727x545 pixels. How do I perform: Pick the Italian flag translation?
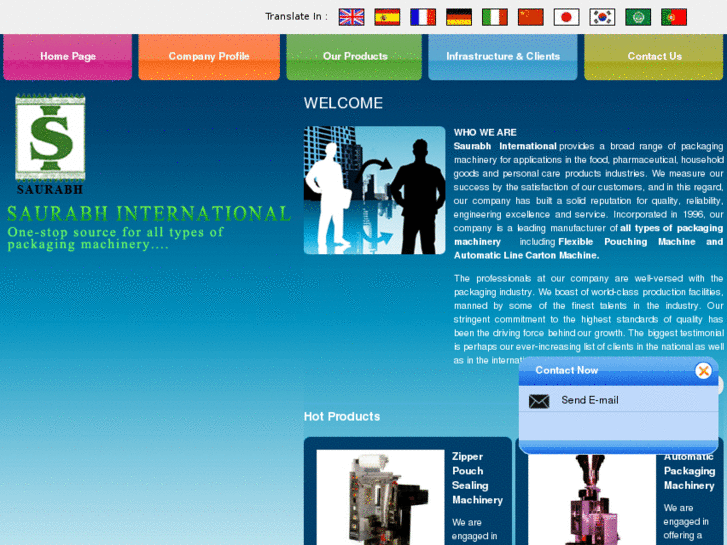pyautogui.click(x=495, y=17)
